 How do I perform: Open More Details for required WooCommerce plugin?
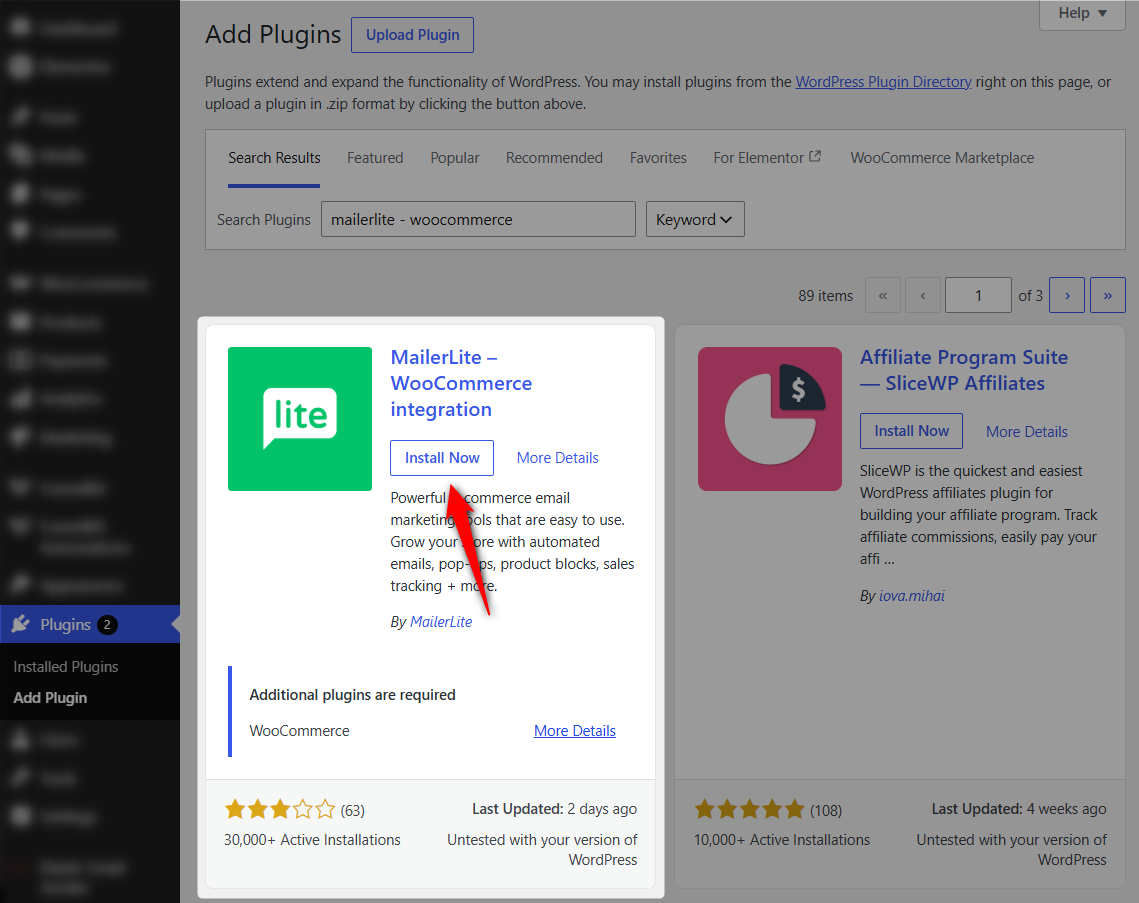(575, 731)
